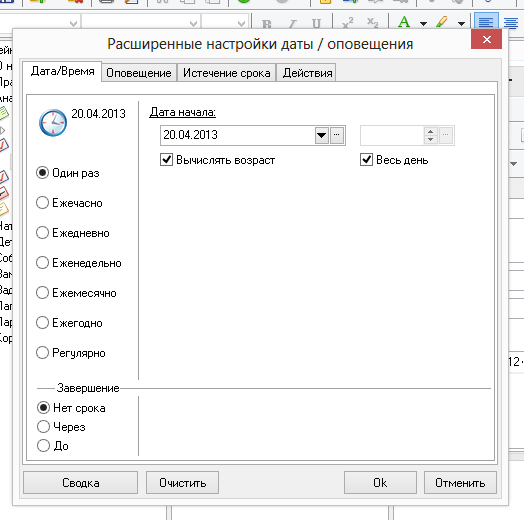Toggle bold formatting in background toolbar
The width and height of the screenshot is (524, 520).
point(267,24)
